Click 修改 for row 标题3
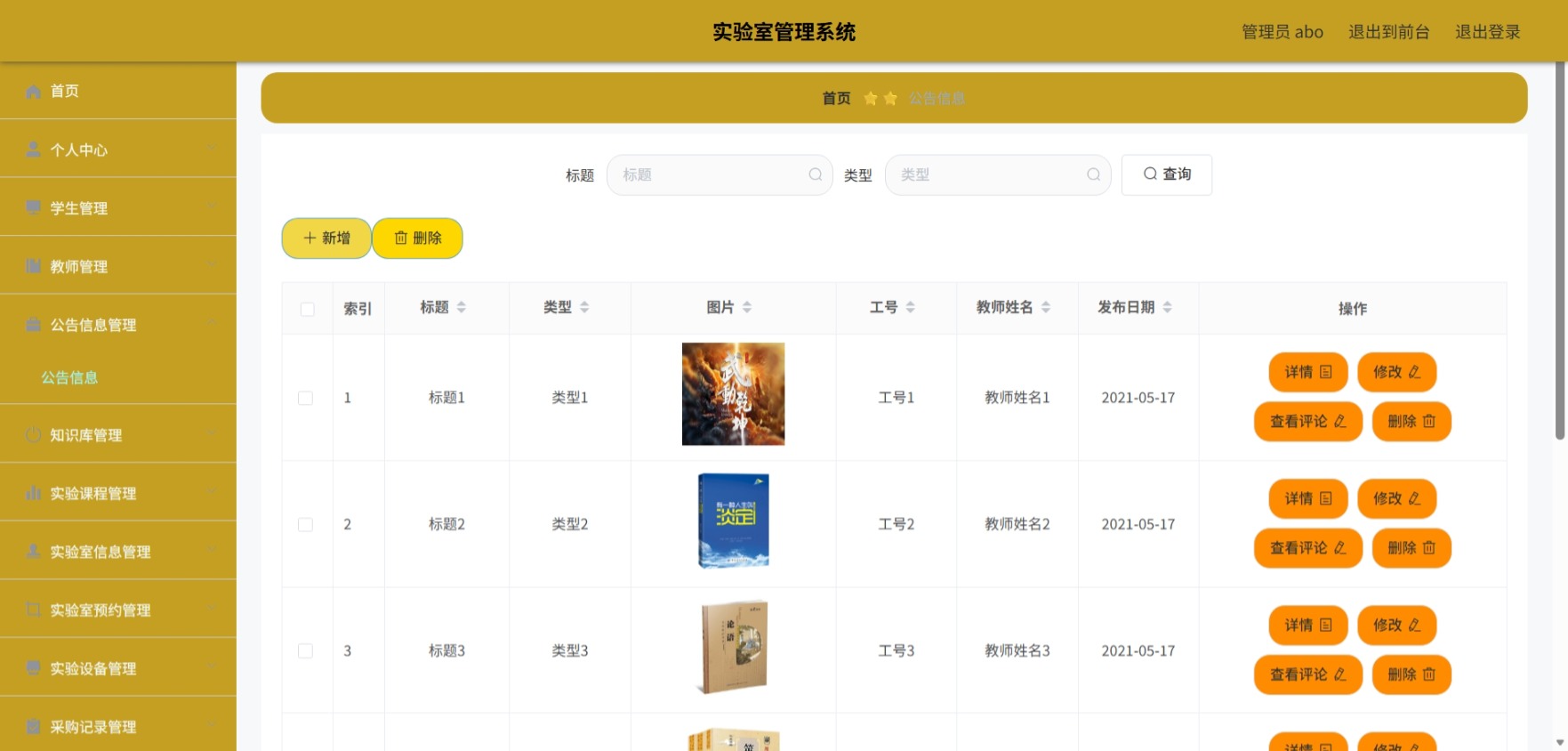The height and width of the screenshot is (751, 1568). 1396,626
